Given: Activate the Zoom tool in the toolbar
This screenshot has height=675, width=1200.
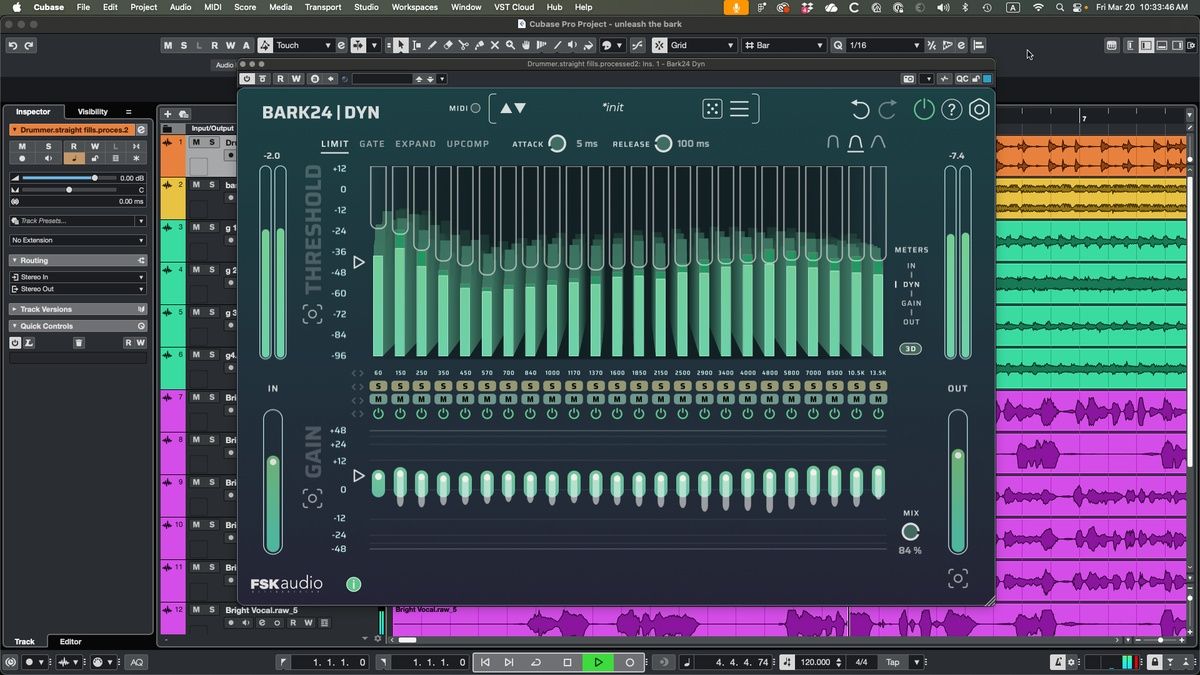Looking at the screenshot, I should point(510,45).
